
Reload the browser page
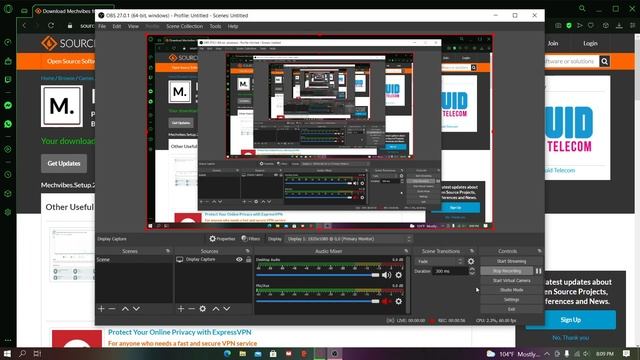pos(51,25)
